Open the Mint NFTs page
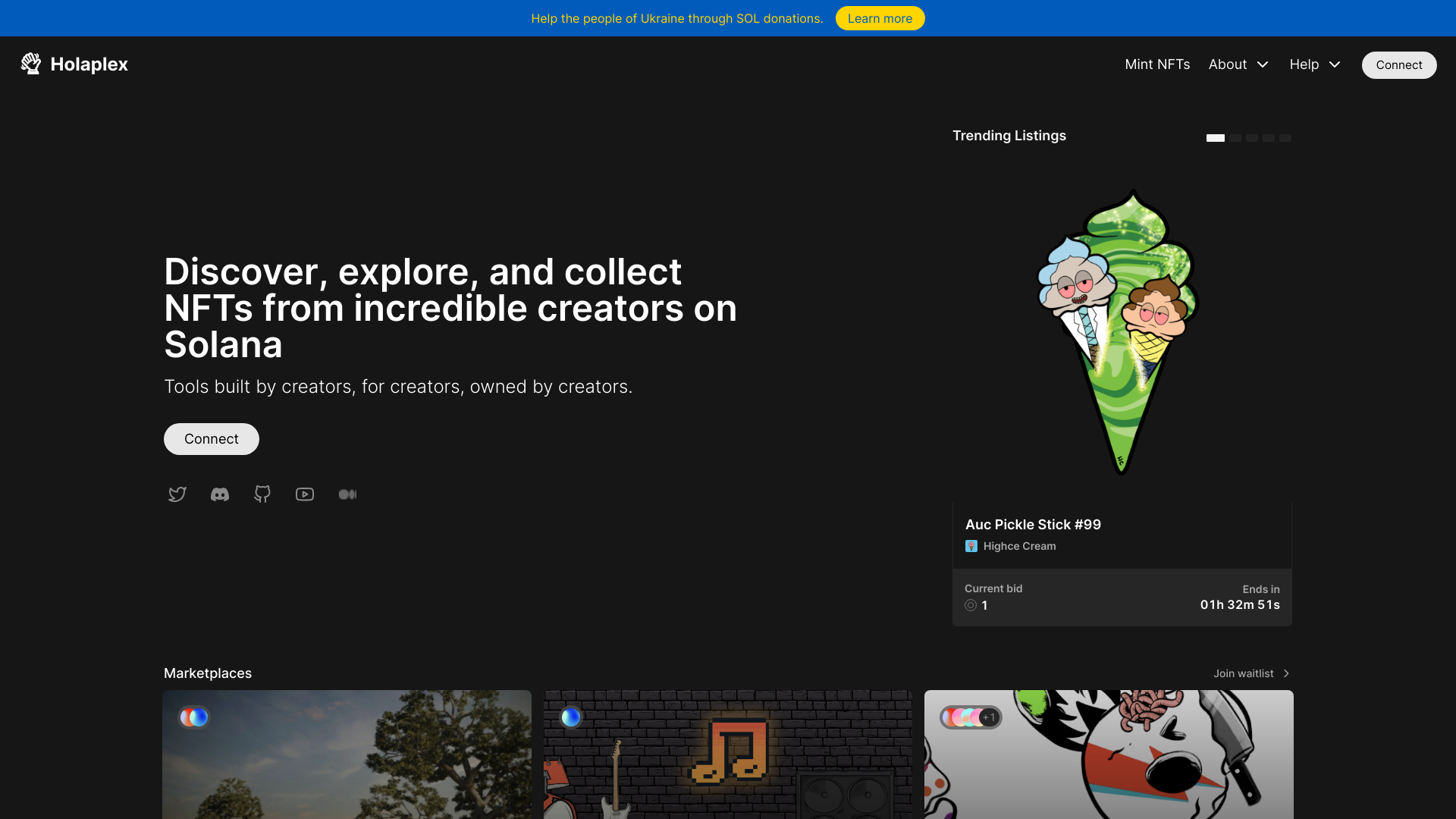 click(1157, 64)
